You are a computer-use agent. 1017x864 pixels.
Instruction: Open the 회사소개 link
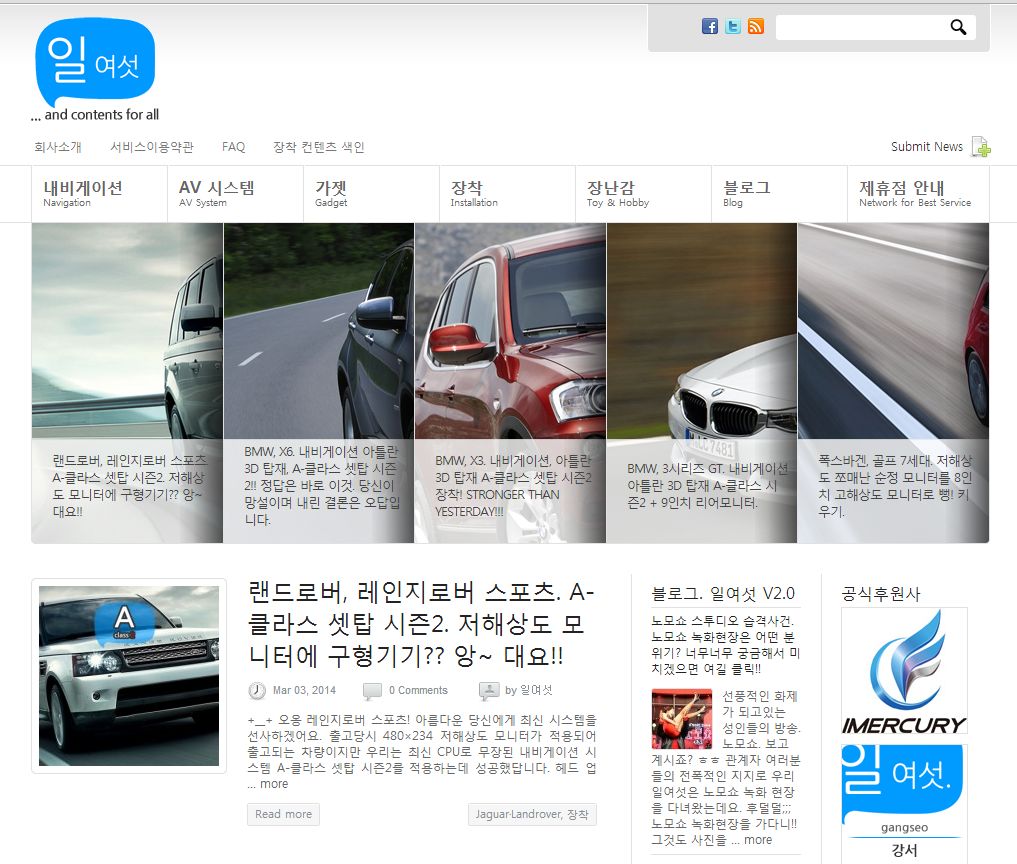(x=58, y=147)
